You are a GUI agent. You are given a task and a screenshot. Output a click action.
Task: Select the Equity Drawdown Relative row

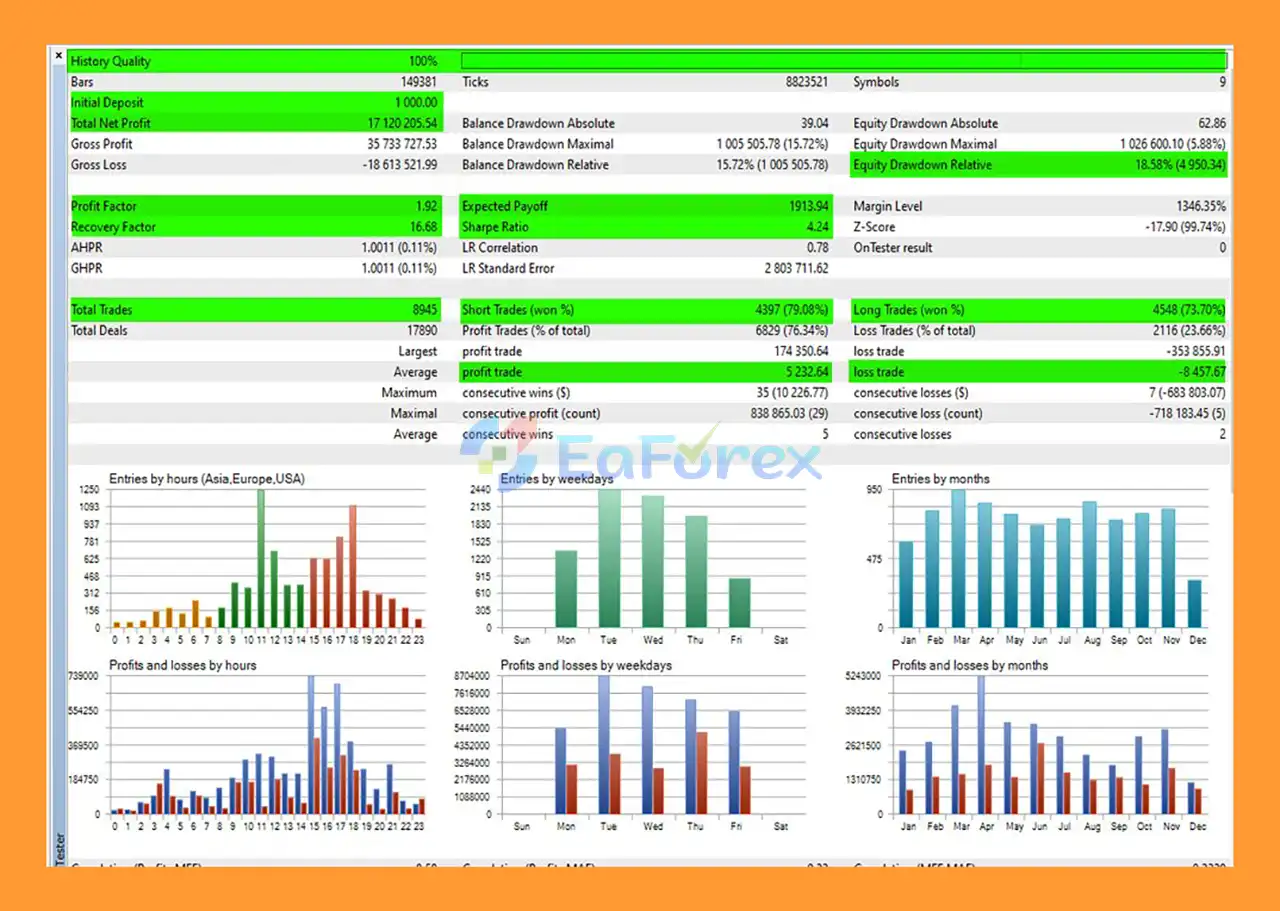pyautogui.click(x=1038, y=165)
